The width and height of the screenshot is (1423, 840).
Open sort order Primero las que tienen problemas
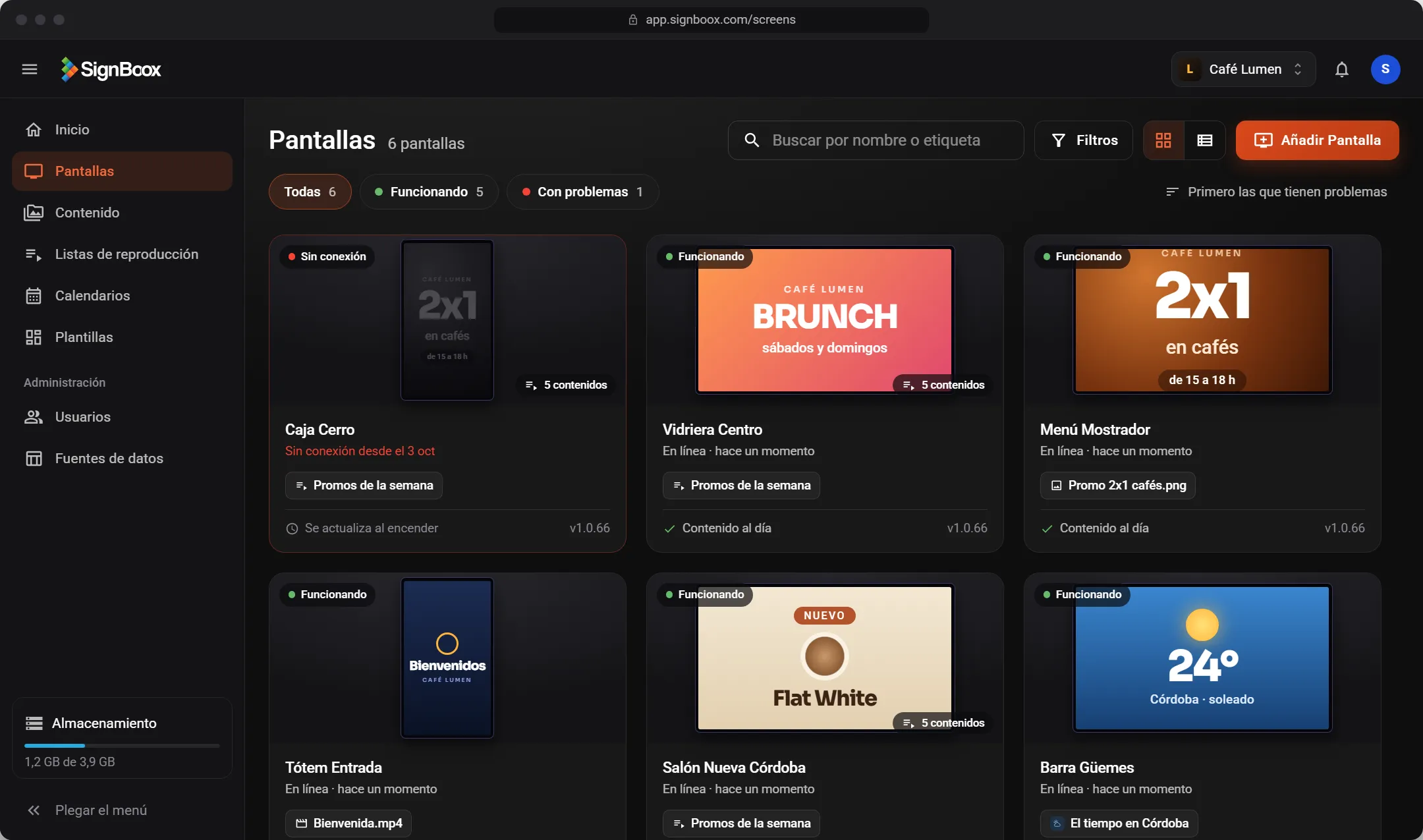1276,192
